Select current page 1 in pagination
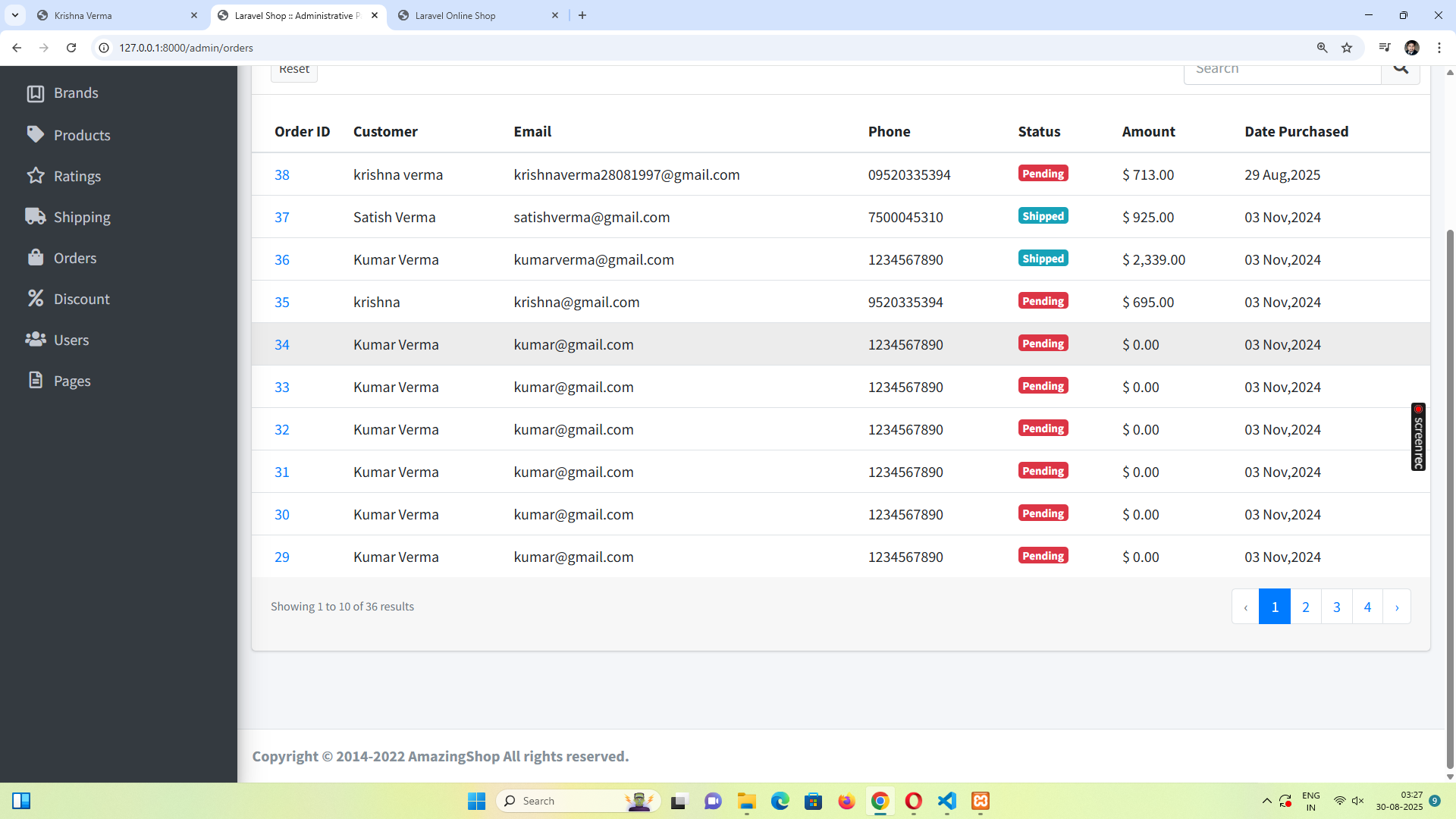This screenshot has width=1456, height=819. (x=1275, y=607)
